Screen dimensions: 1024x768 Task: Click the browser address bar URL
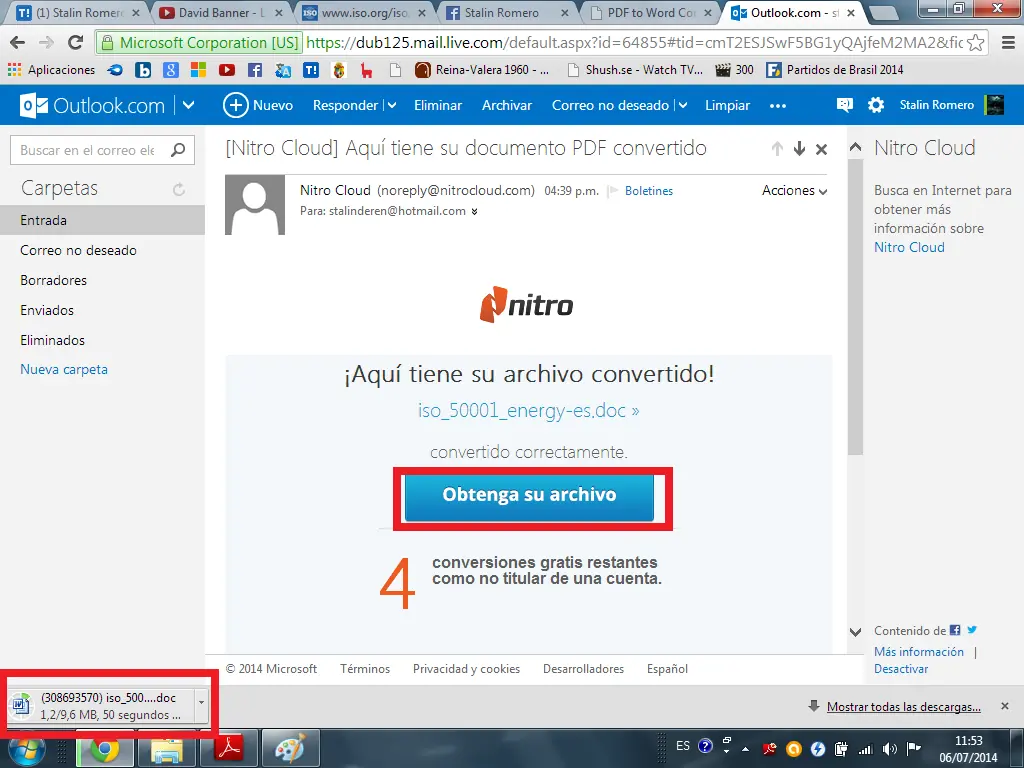633,43
